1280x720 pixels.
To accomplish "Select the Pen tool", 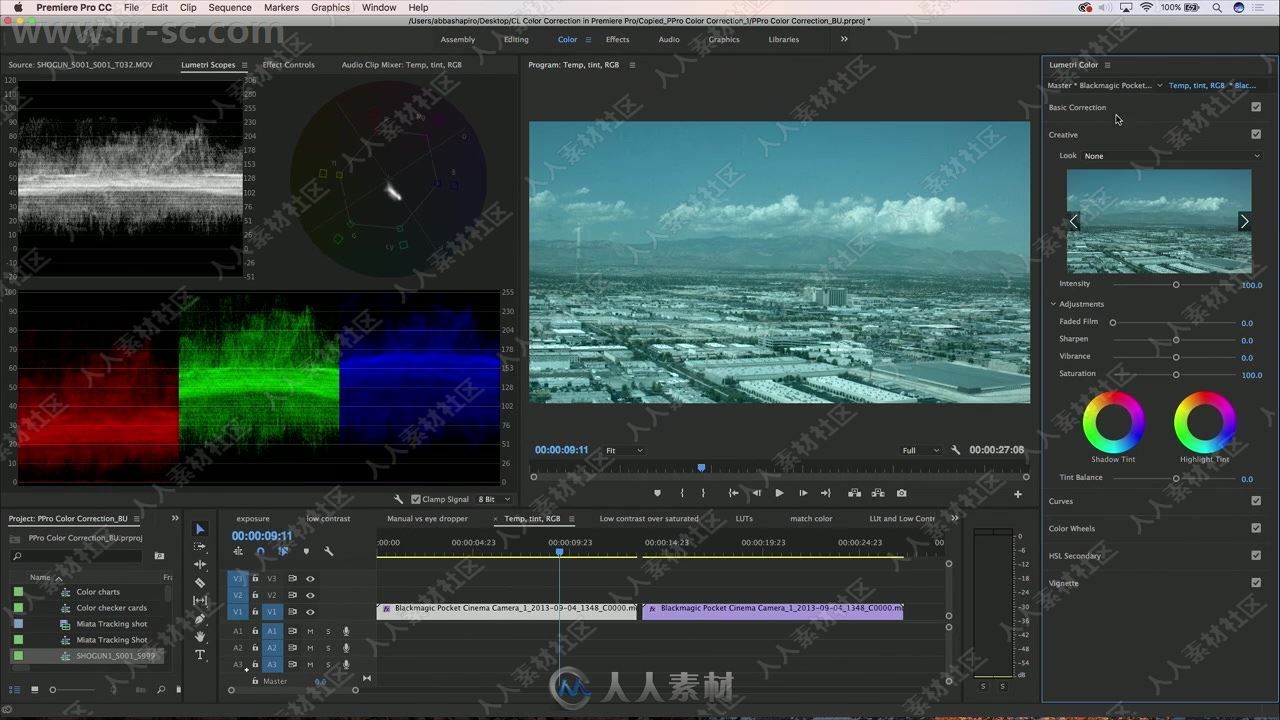I will pyautogui.click(x=200, y=619).
